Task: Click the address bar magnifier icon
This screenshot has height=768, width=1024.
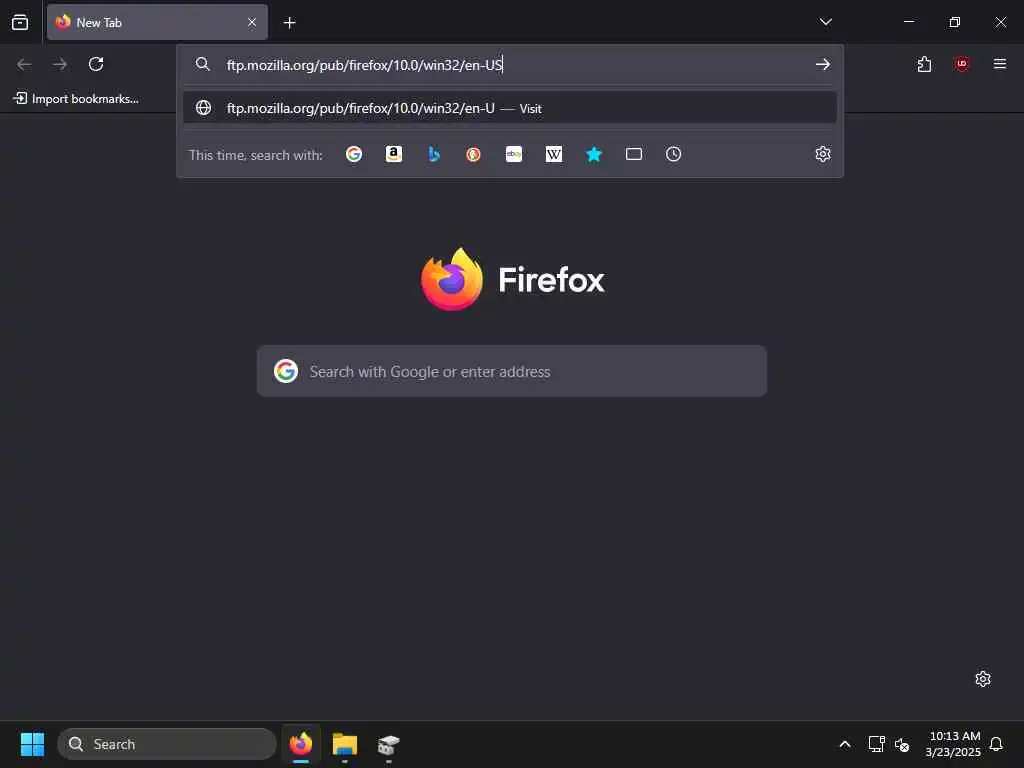Action: click(x=202, y=64)
